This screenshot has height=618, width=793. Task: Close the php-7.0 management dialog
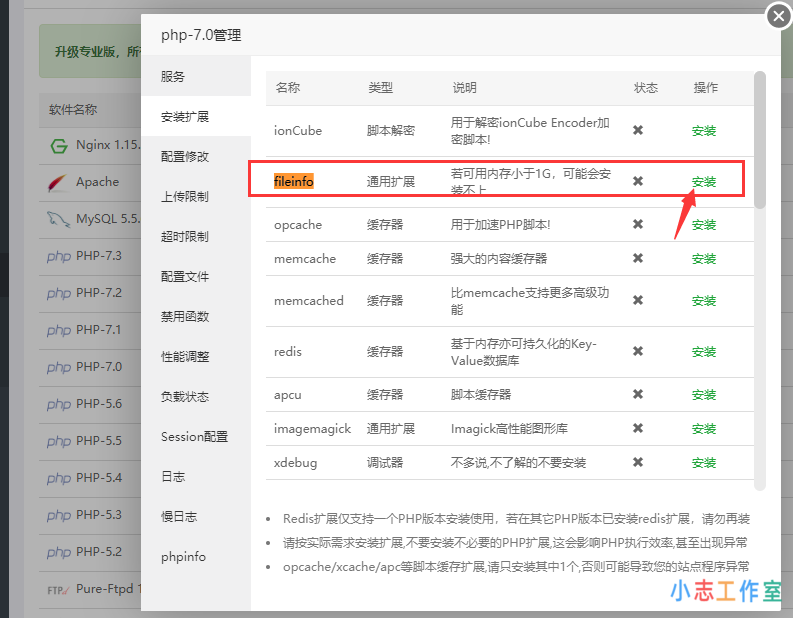779,17
